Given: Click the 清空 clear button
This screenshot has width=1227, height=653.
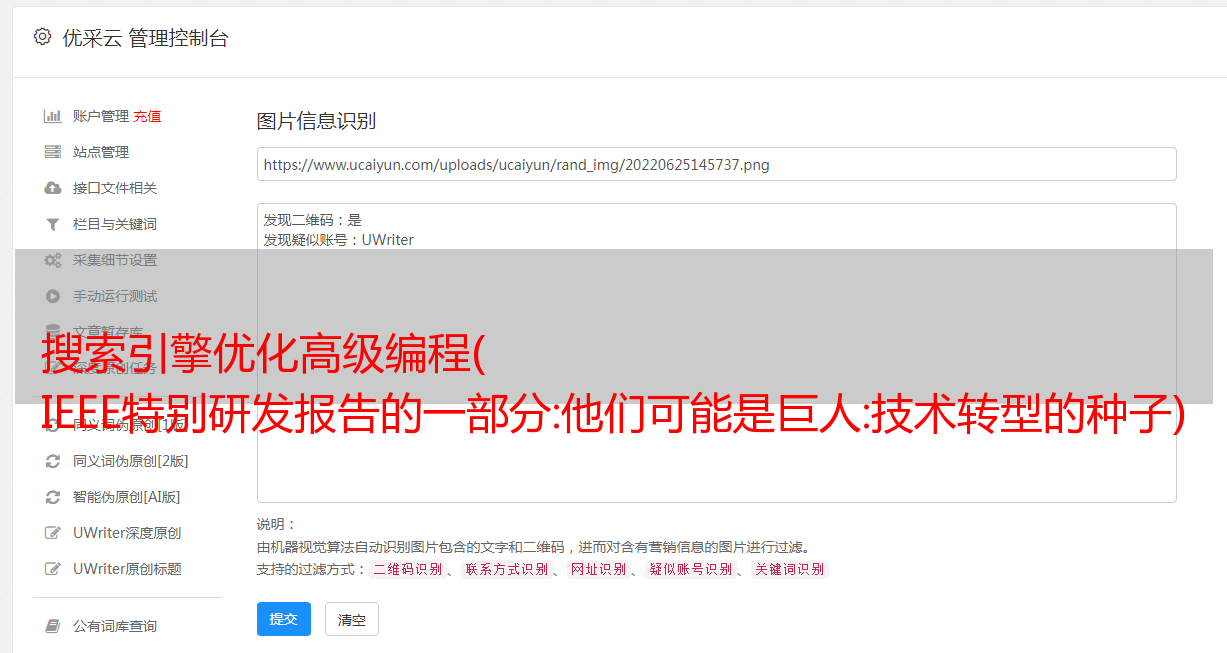Looking at the screenshot, I should tap(352, 619).
